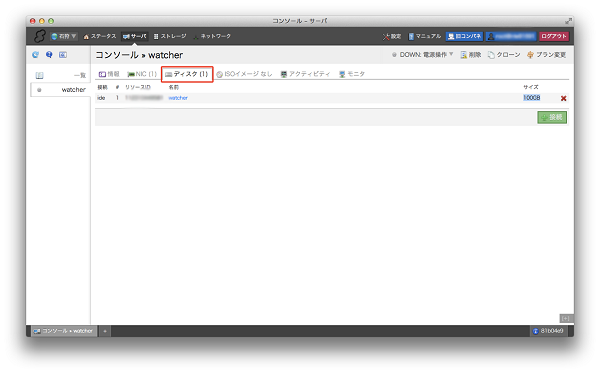This screenshot has width=600, height=373.
Task: Click the stylized S logo in the top bar
Action: click(39, 36)
